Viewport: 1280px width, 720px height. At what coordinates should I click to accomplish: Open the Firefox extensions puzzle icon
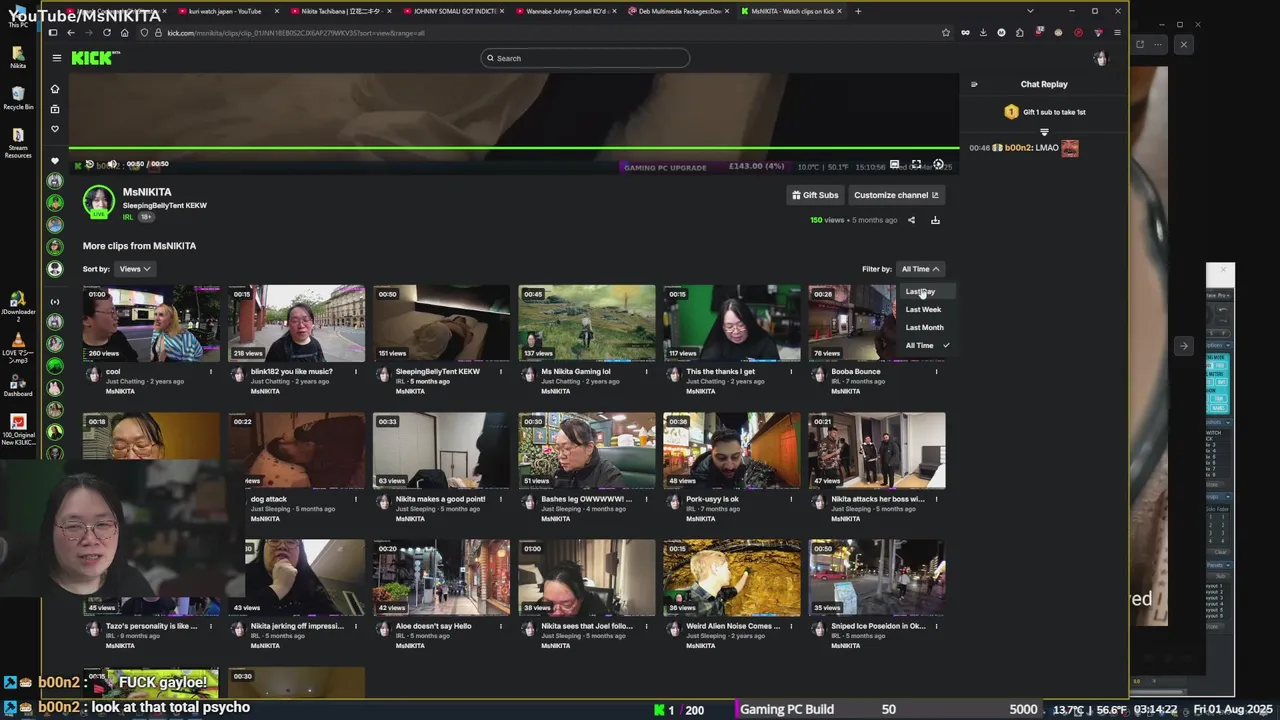click(1019, 33)
